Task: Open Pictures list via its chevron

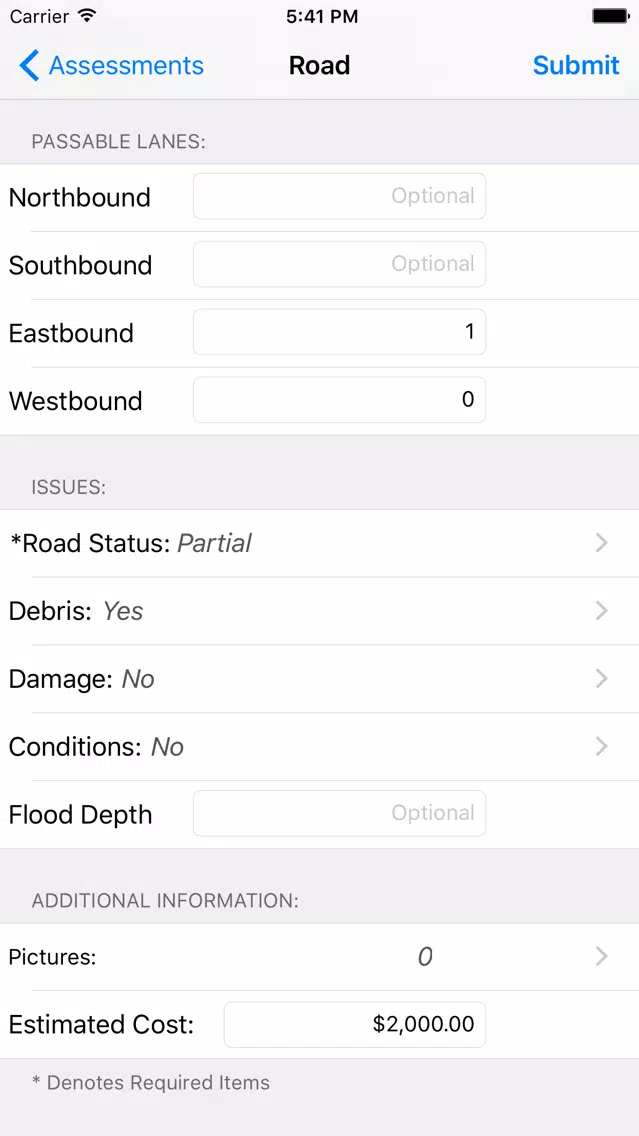Action: (x=601, y=956)
